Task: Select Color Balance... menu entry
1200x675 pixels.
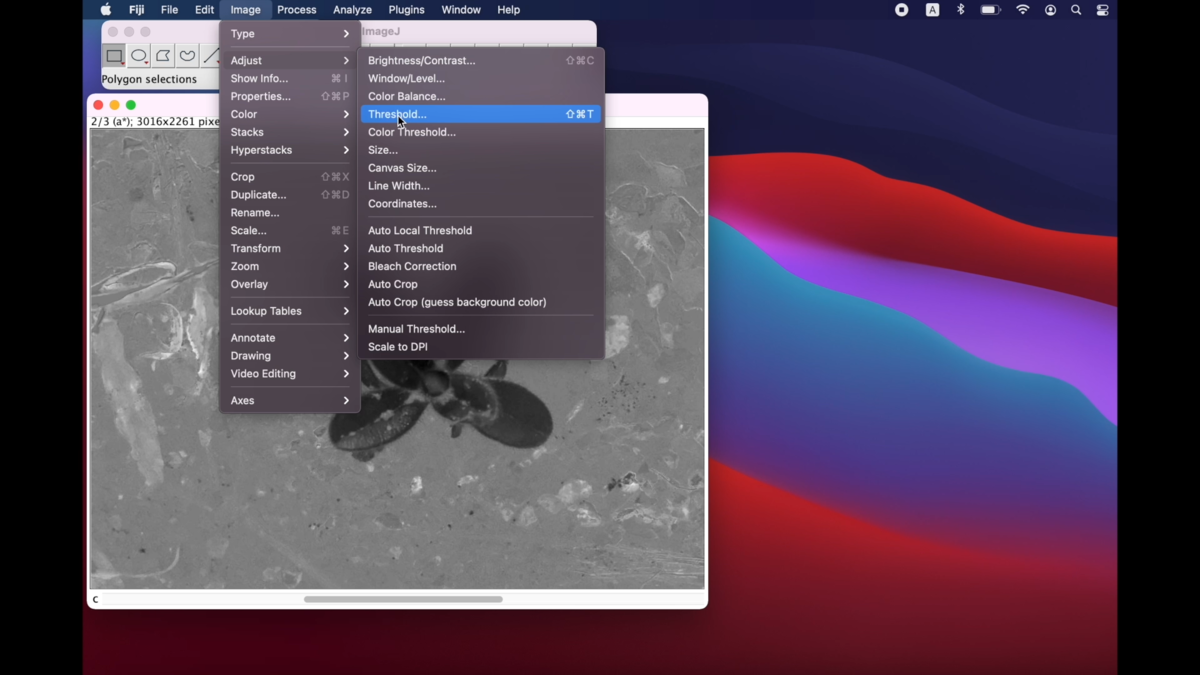Action: point(481,96)
